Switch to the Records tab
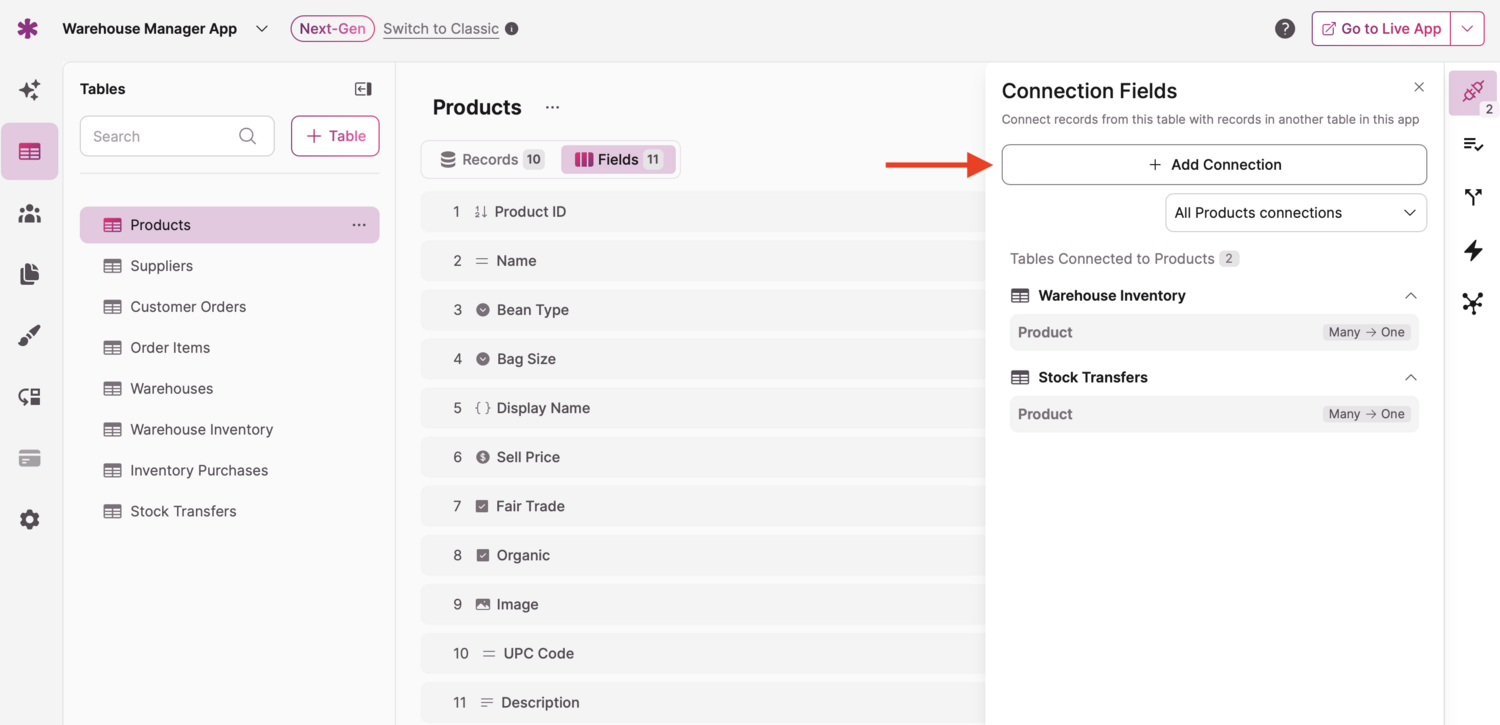Screen dimensions: 1500x725 (490, 160)
